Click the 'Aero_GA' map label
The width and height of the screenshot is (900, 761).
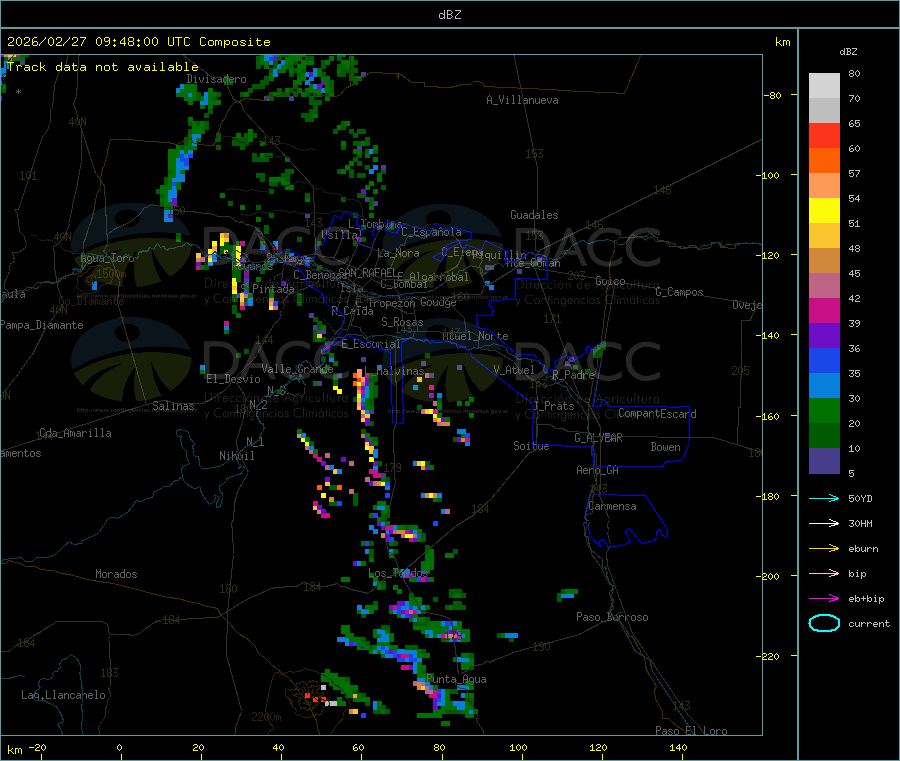click(598, 470)
